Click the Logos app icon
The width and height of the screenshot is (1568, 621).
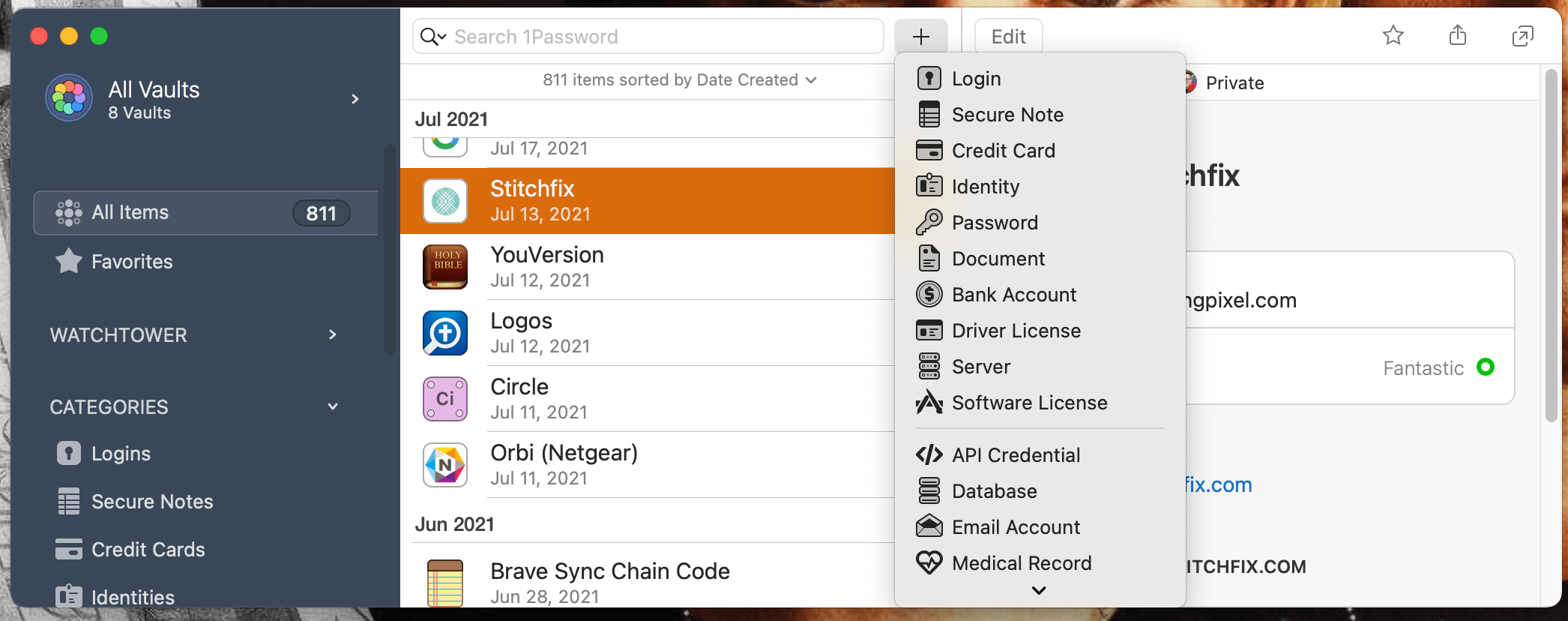pyautogui.click(x=445, y=333)
